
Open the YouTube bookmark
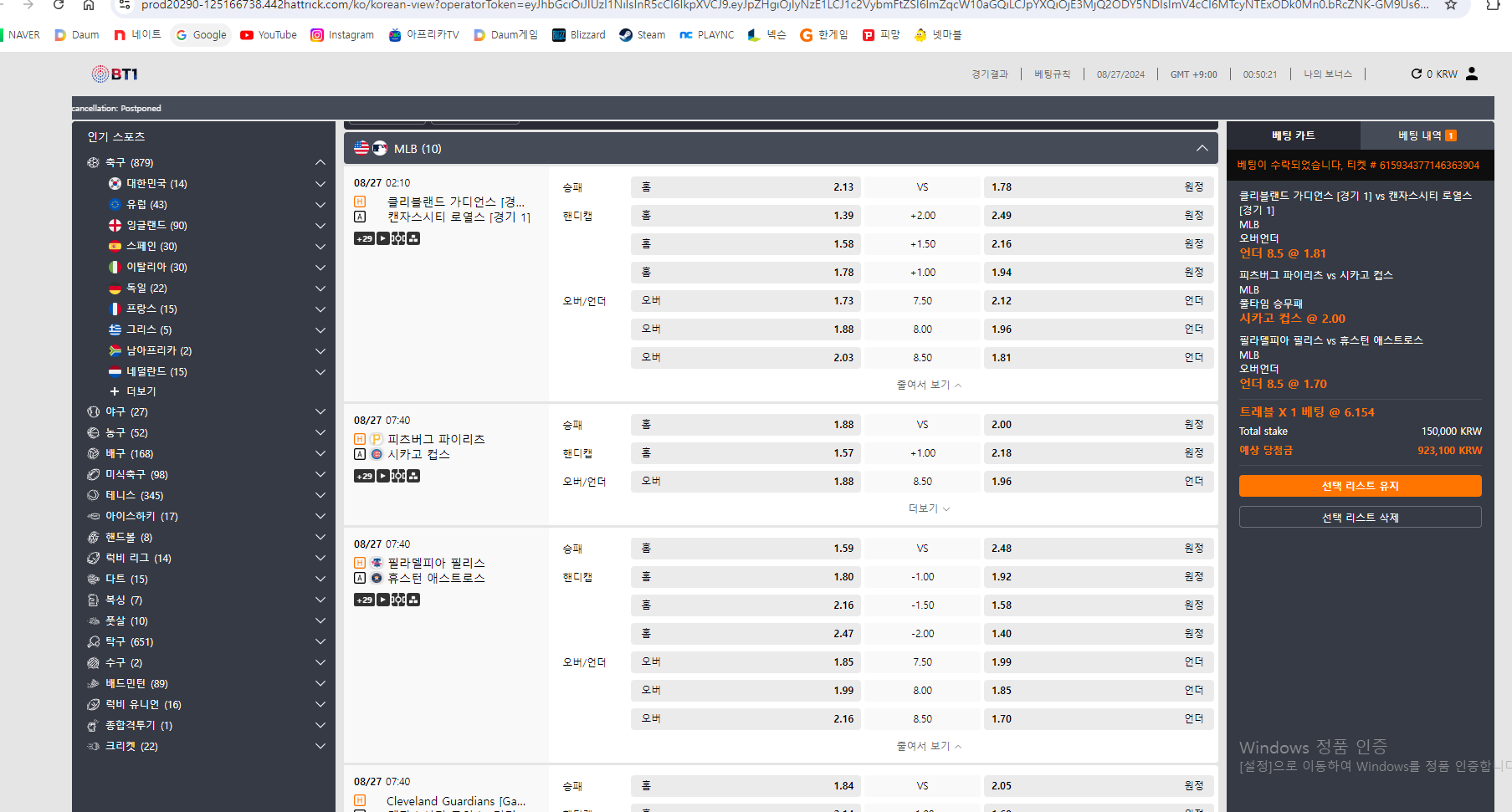269,35
